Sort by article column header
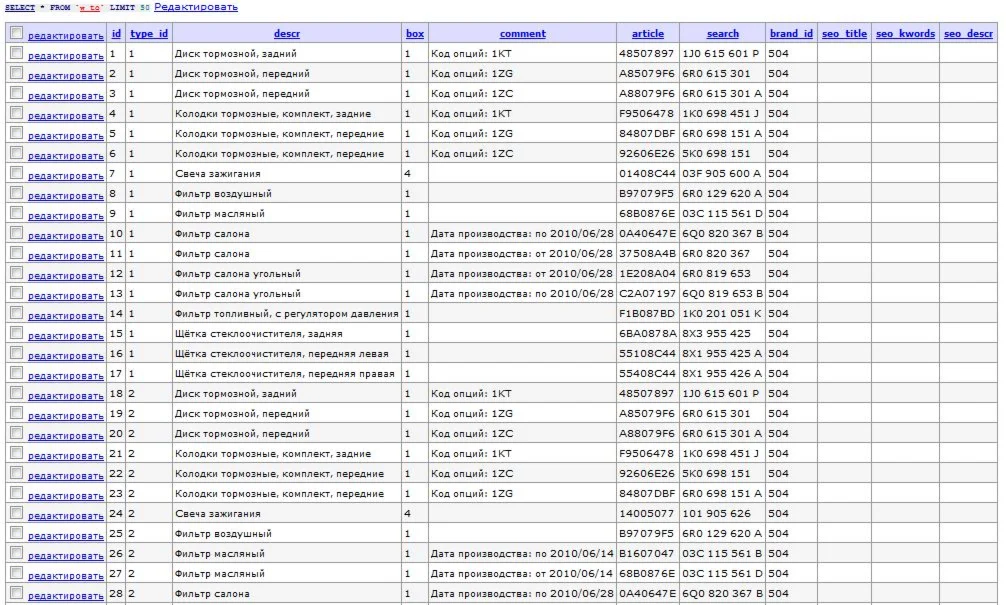Viewport: 1006px width, 605px height. [x=648, y=33]
